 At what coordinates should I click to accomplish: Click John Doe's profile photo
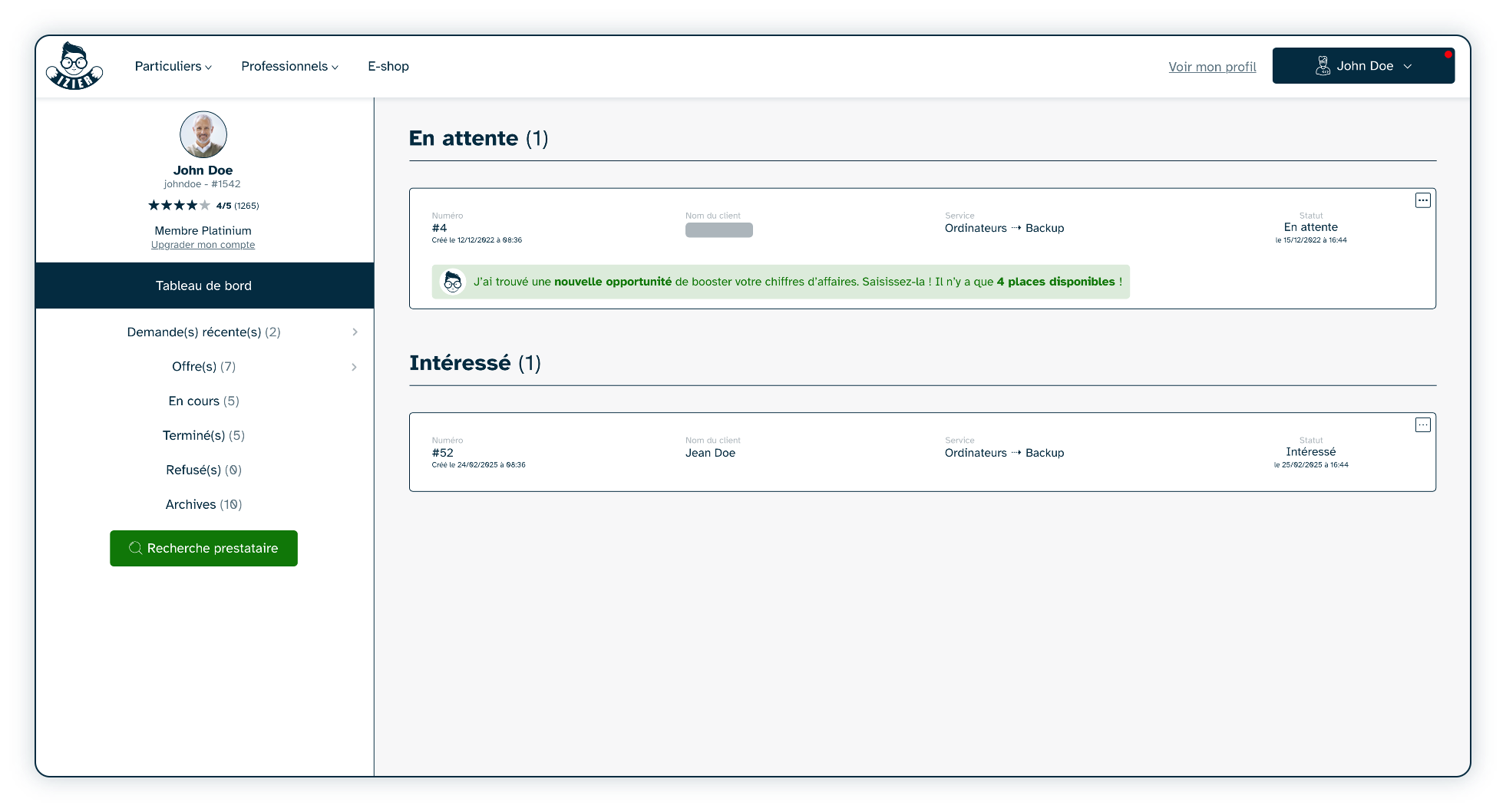click(203, 134)
